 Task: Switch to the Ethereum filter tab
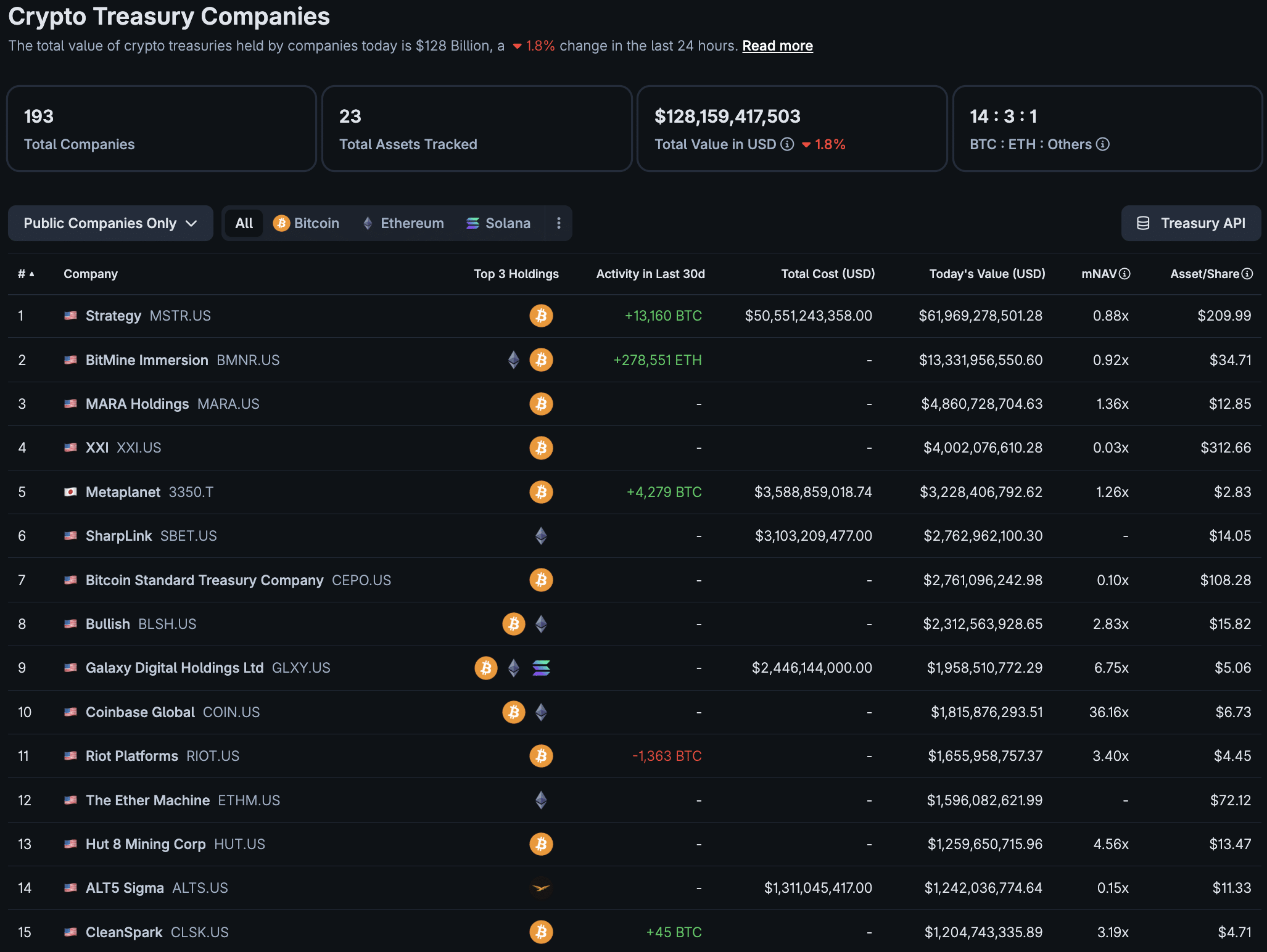point(403,223)
